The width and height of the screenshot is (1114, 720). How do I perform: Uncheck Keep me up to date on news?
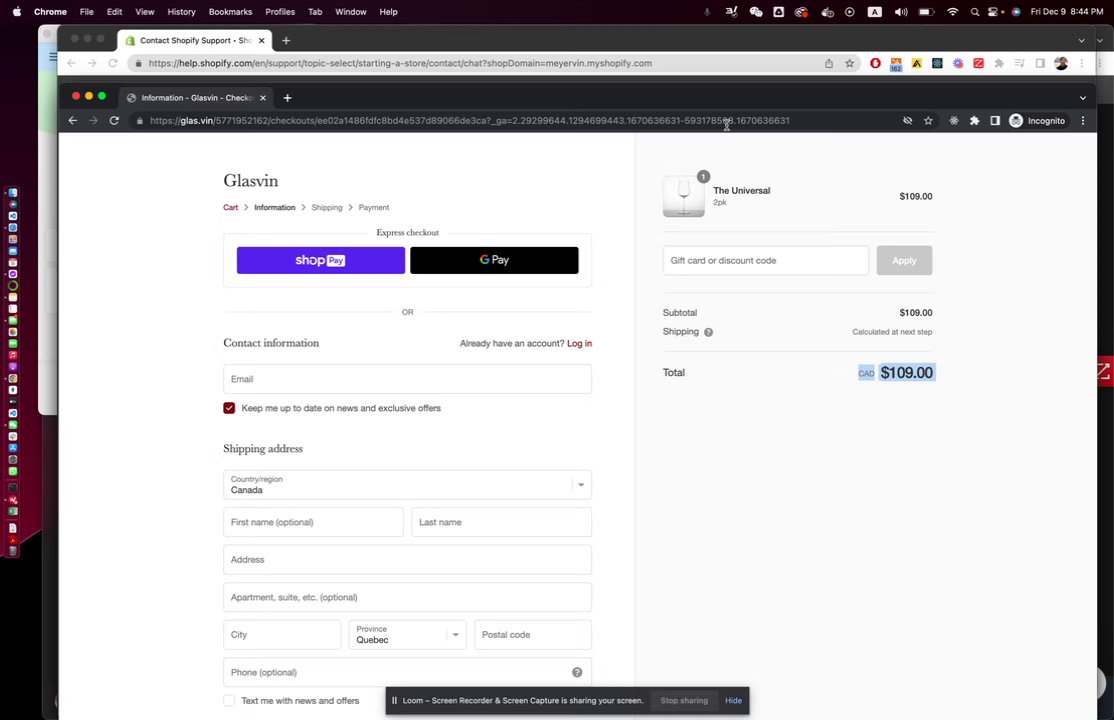pyautogui.click(x=229, y=408)
